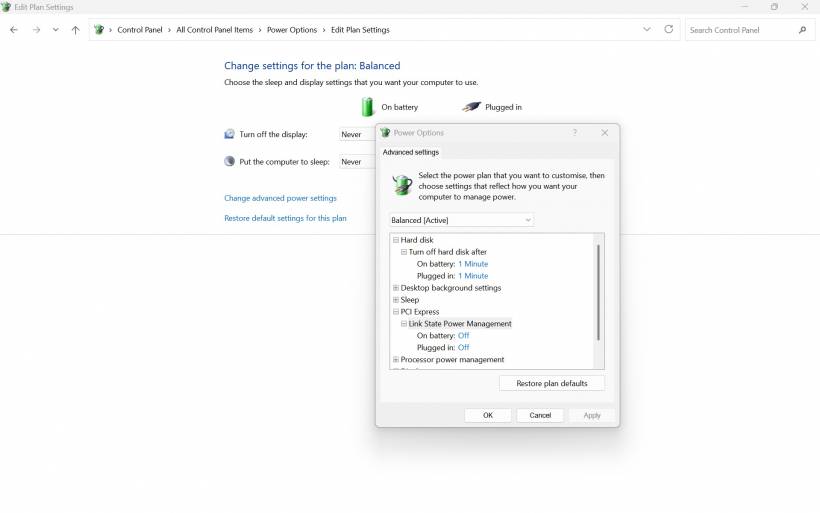This screenshot has width=820, height=513.
Task: Click the Back navigation arrow
Action: [x=13, y=30]
